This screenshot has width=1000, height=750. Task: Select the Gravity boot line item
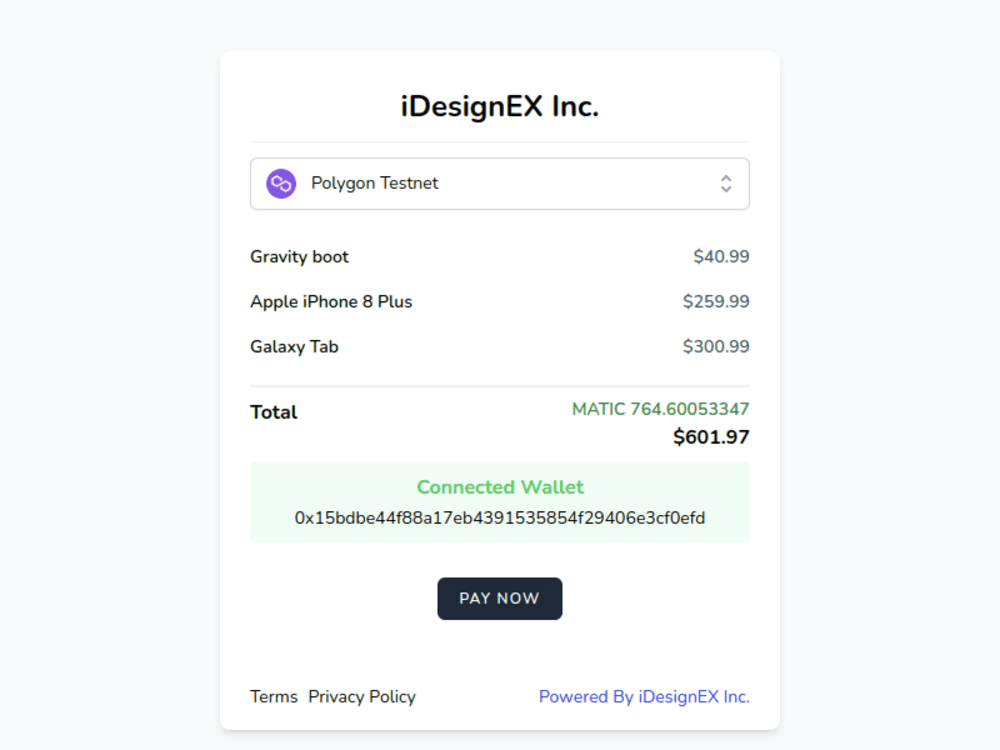(x=299, y=257)
